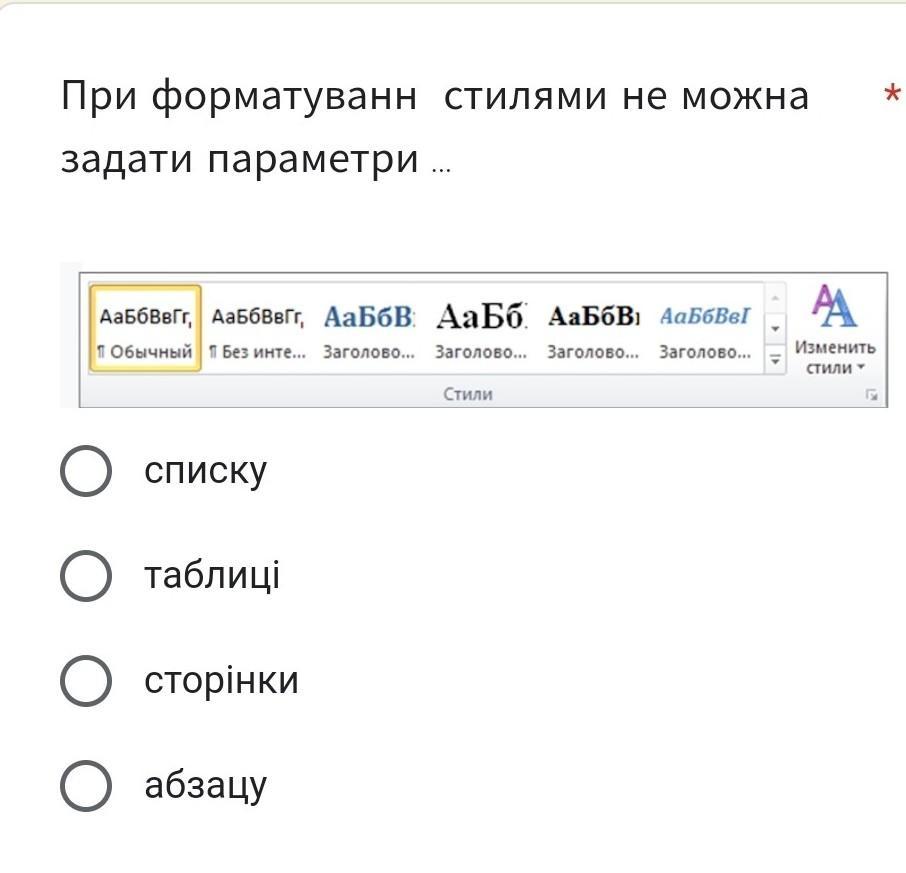Screen dimensions: 906x873
Task: Pick the "сторінки" radio option
Action: 86,681
